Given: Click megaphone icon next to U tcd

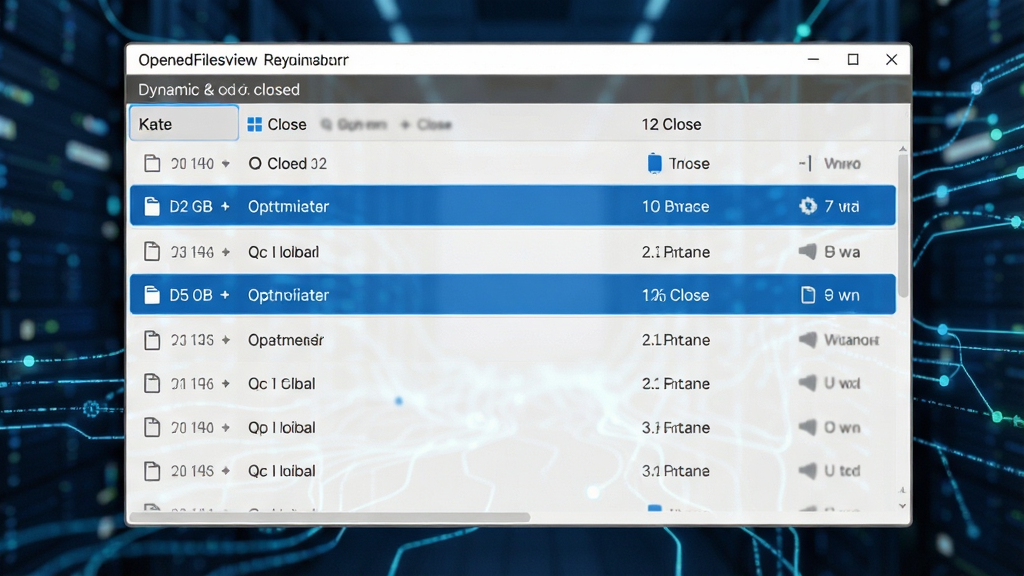Looking at the screenshot, I should point(808,471).
